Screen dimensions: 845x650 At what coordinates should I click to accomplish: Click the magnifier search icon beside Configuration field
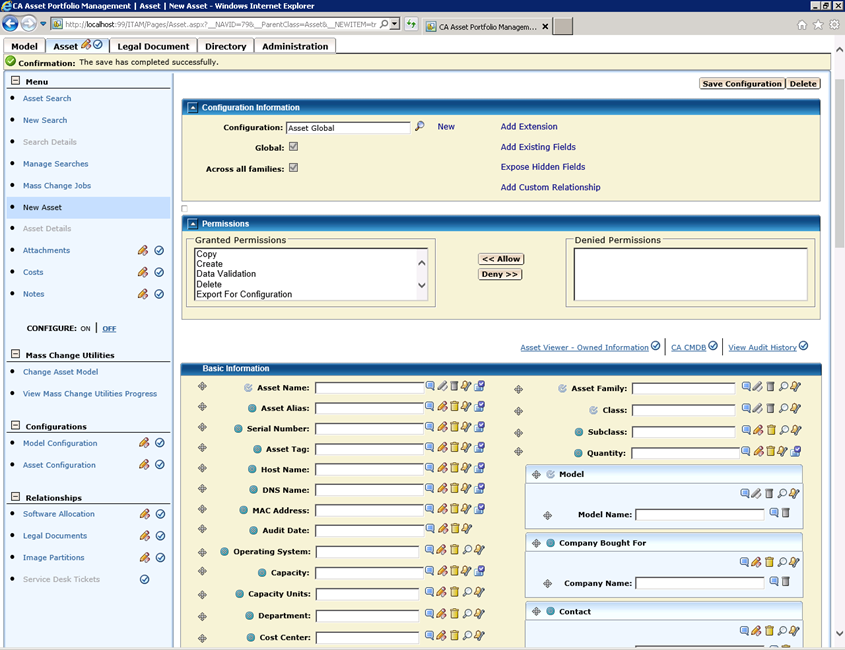pyautogui.click(x=420, y=127)
